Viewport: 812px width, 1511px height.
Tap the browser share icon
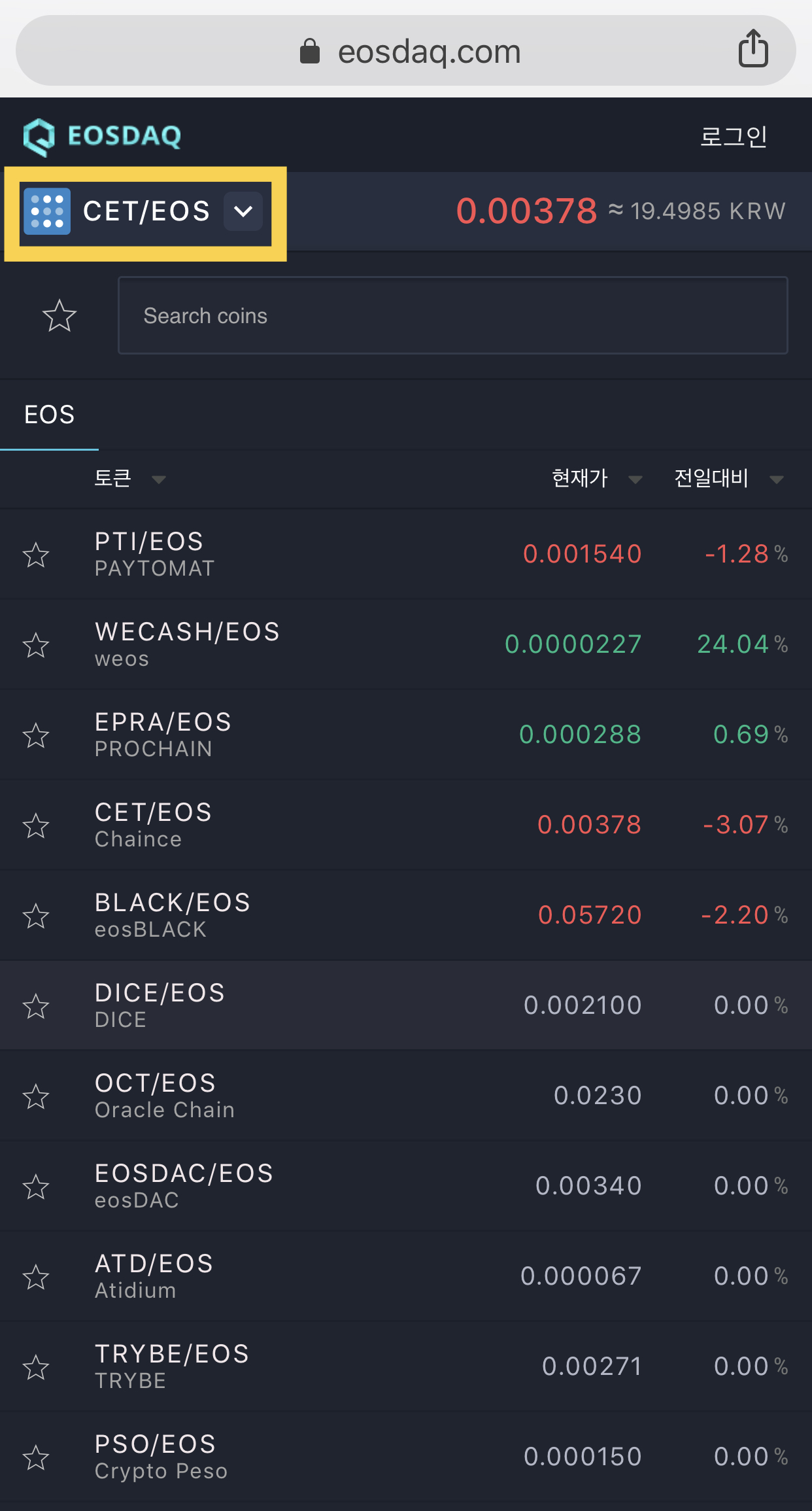(753, 49)
